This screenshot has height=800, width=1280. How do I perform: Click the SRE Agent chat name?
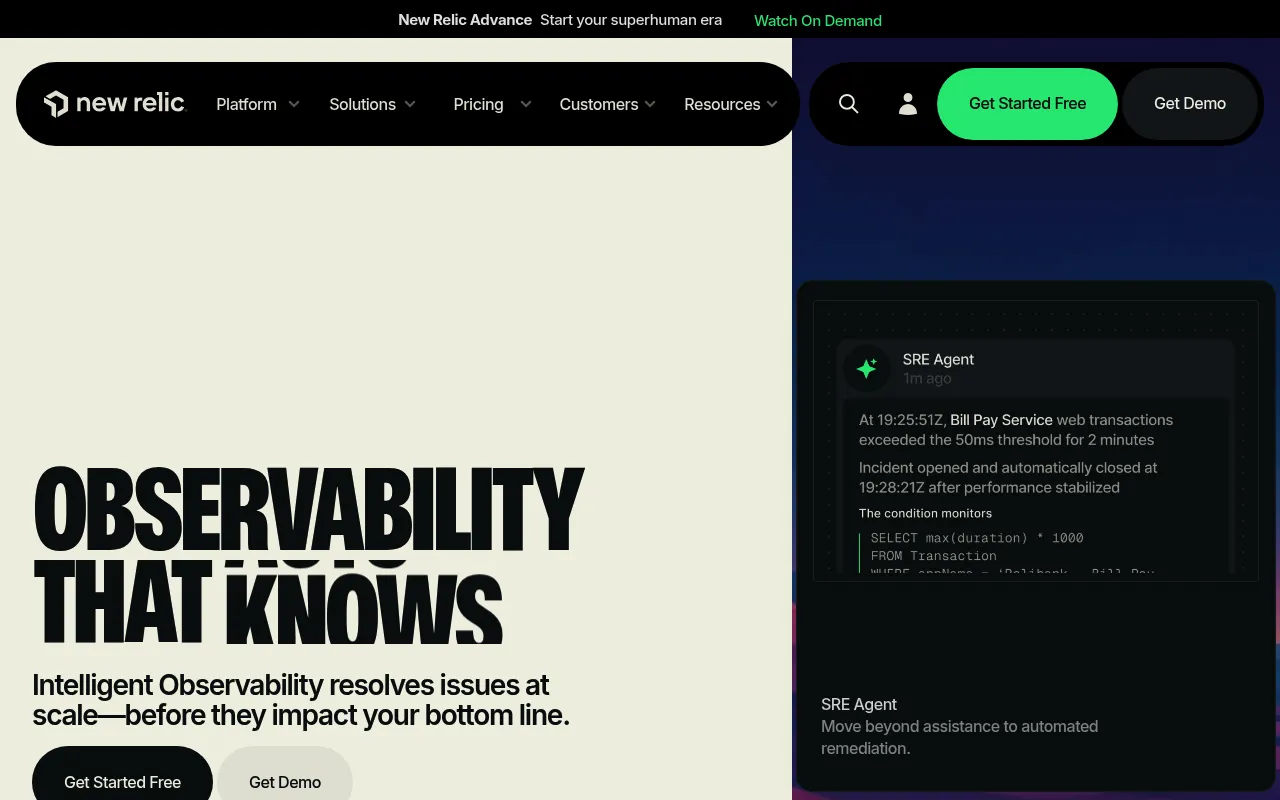tap(938, 359)
